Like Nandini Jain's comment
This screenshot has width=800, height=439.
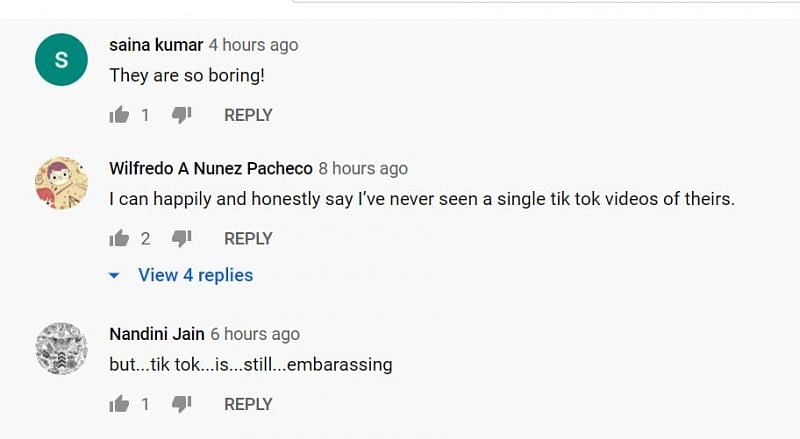pos(119,404)
